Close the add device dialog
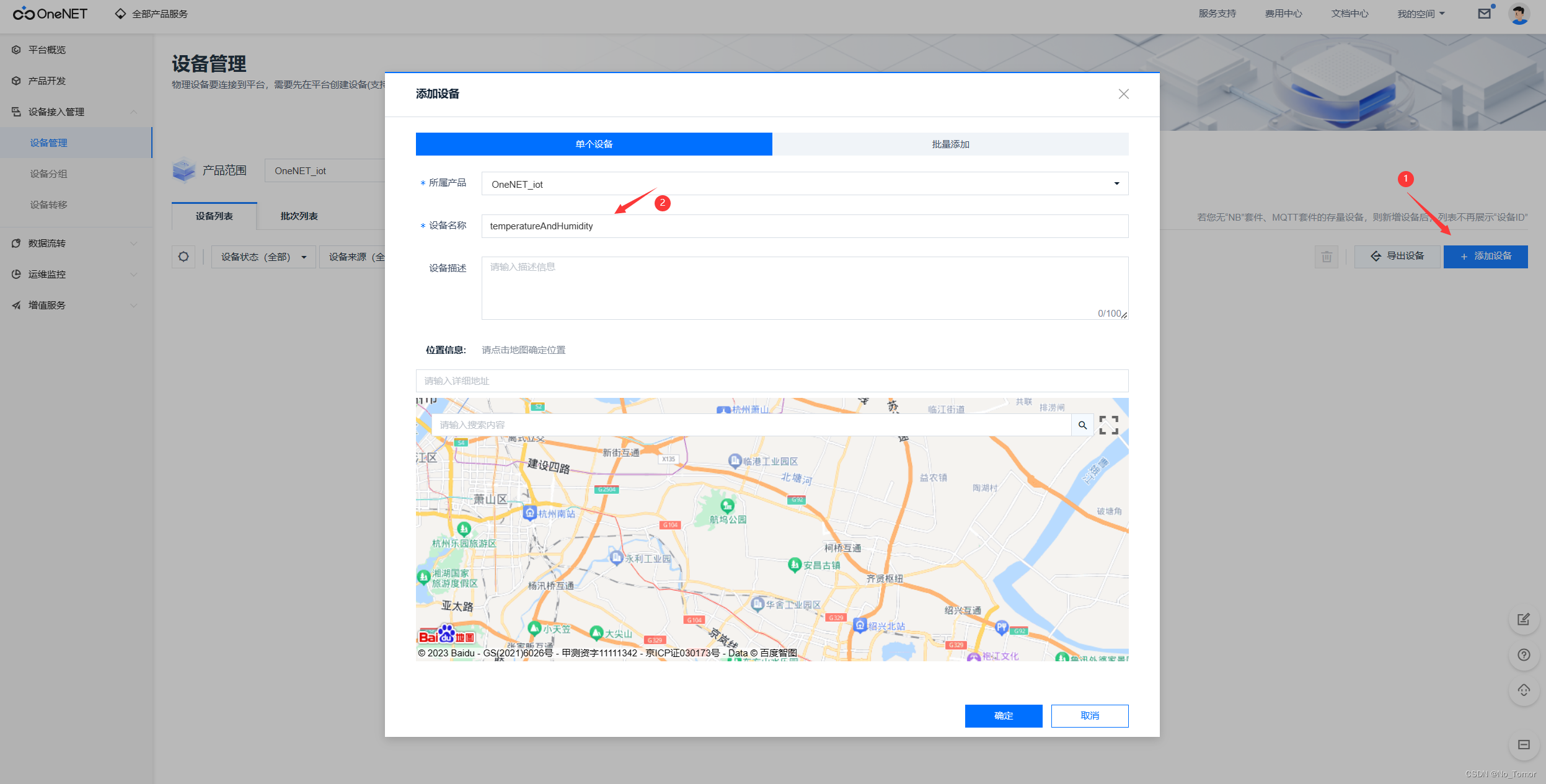 1124,94
